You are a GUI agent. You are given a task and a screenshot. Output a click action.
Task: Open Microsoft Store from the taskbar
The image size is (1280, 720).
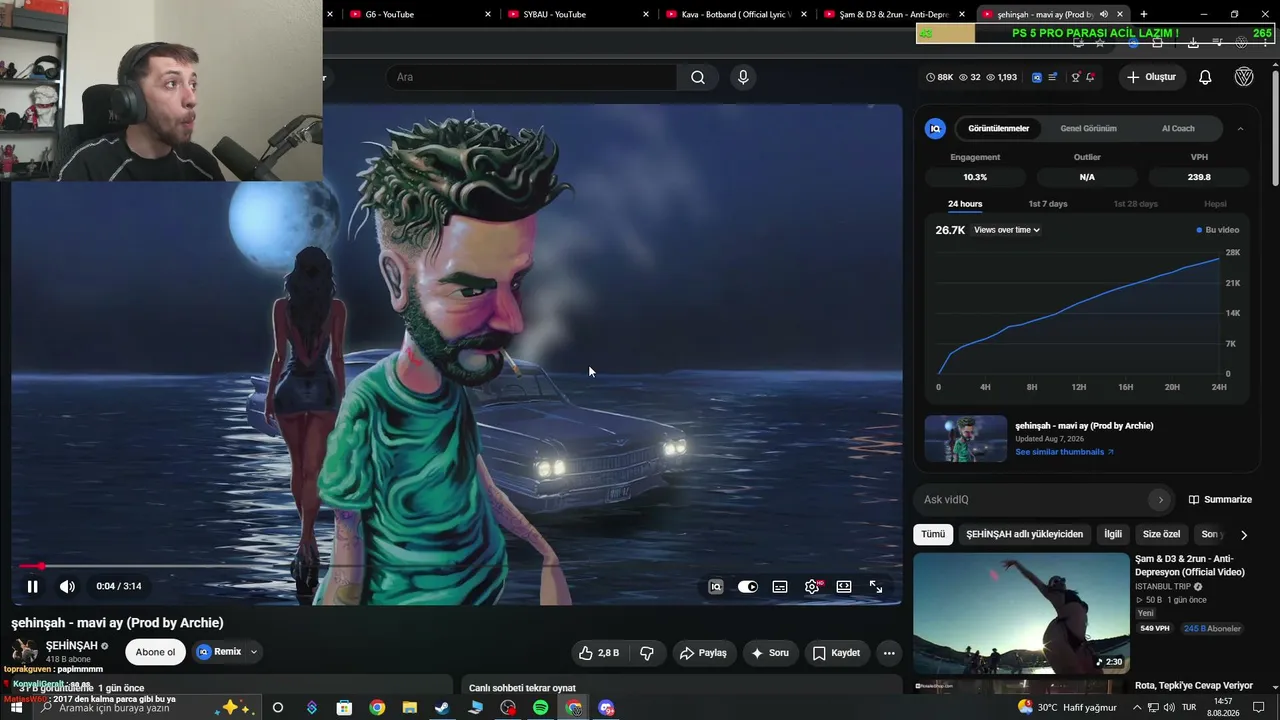(x=344, y=708)
